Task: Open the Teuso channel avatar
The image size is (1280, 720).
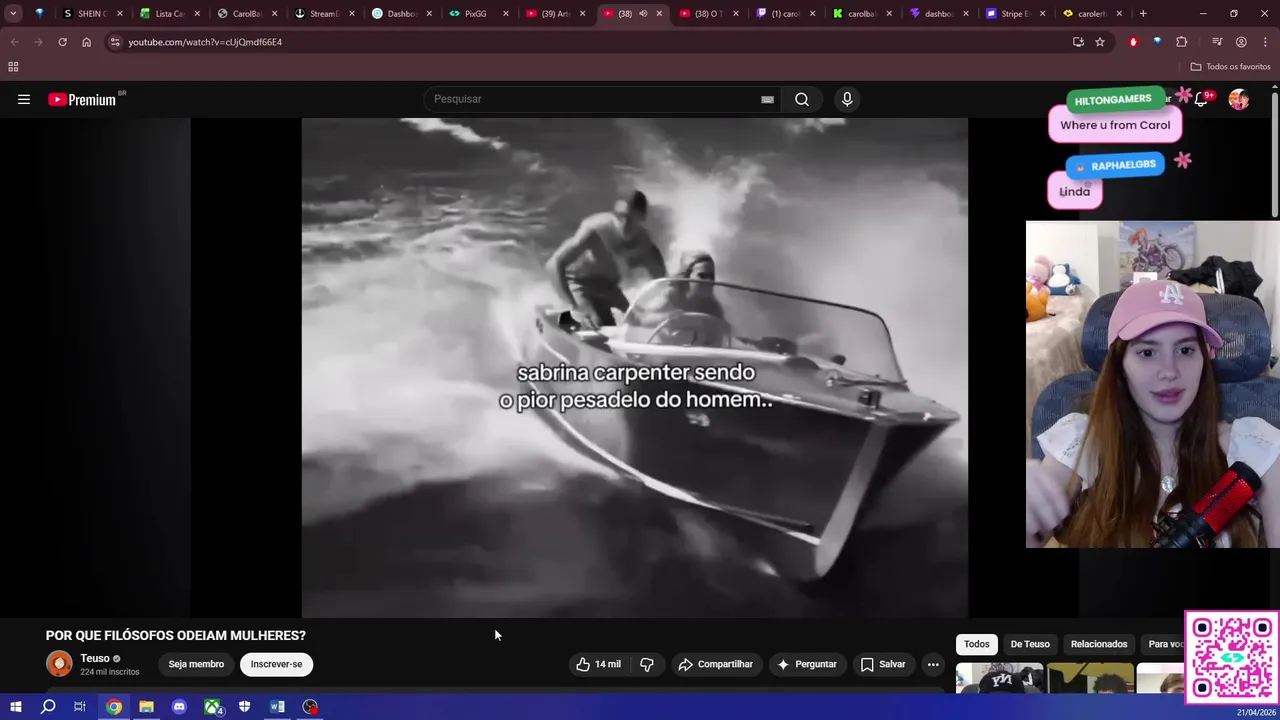Action: click(59, 663)
